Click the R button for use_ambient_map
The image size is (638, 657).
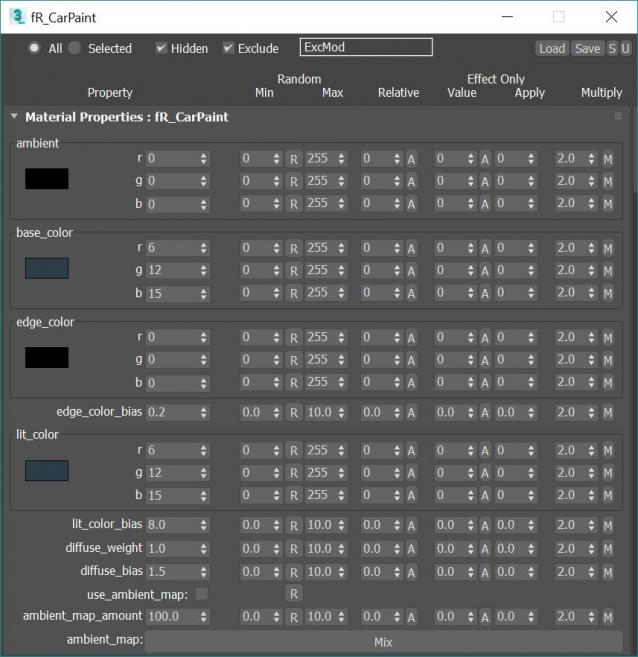[294, 594]
